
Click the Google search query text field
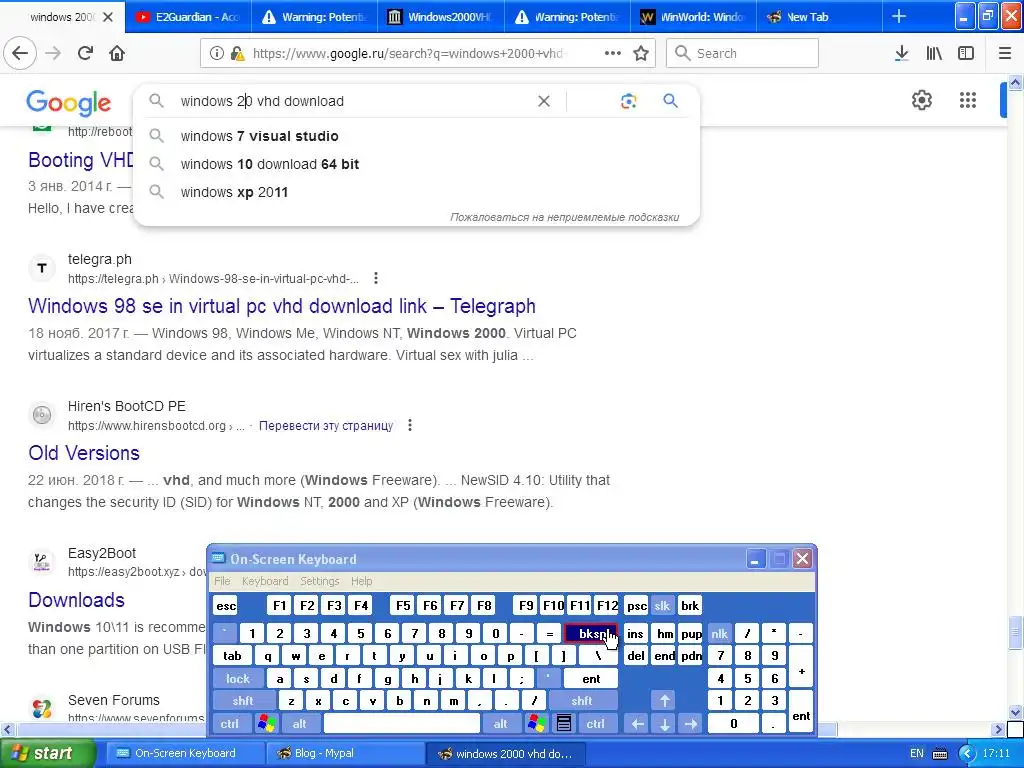pos(353,101)
